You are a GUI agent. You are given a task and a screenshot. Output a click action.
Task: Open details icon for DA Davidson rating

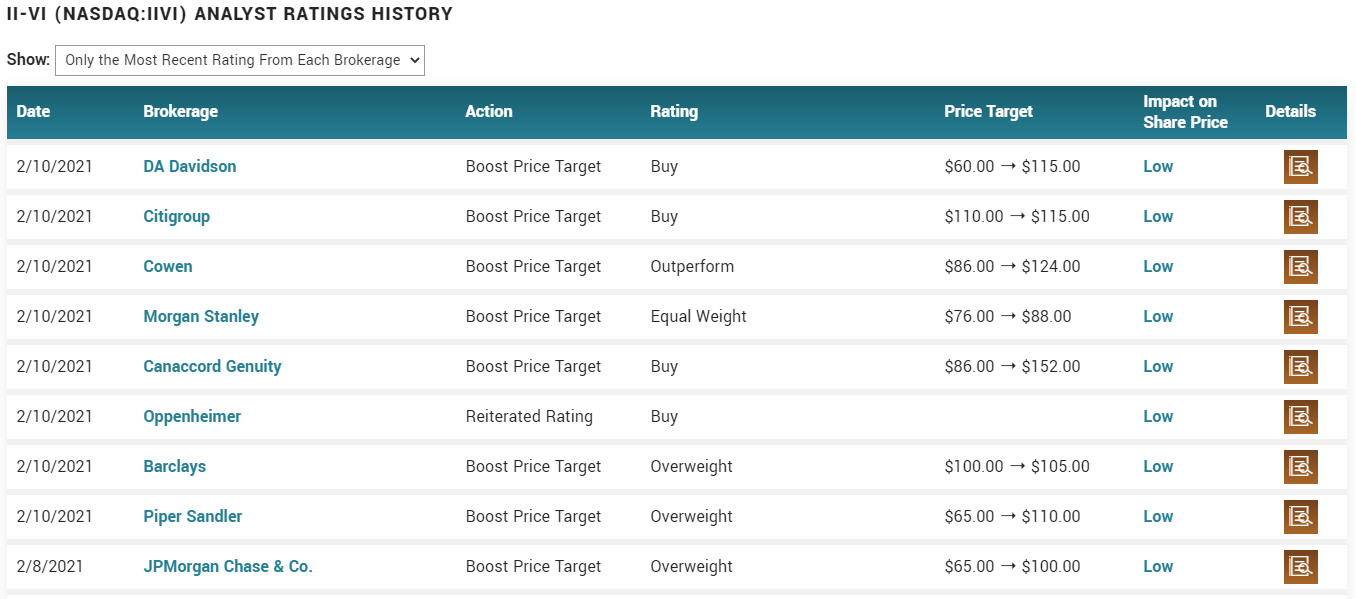(x=1300, y=167)
